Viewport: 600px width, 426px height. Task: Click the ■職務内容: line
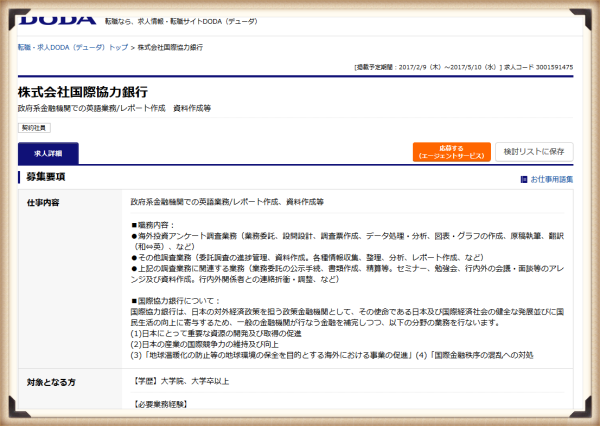click(x=153, y=225)
